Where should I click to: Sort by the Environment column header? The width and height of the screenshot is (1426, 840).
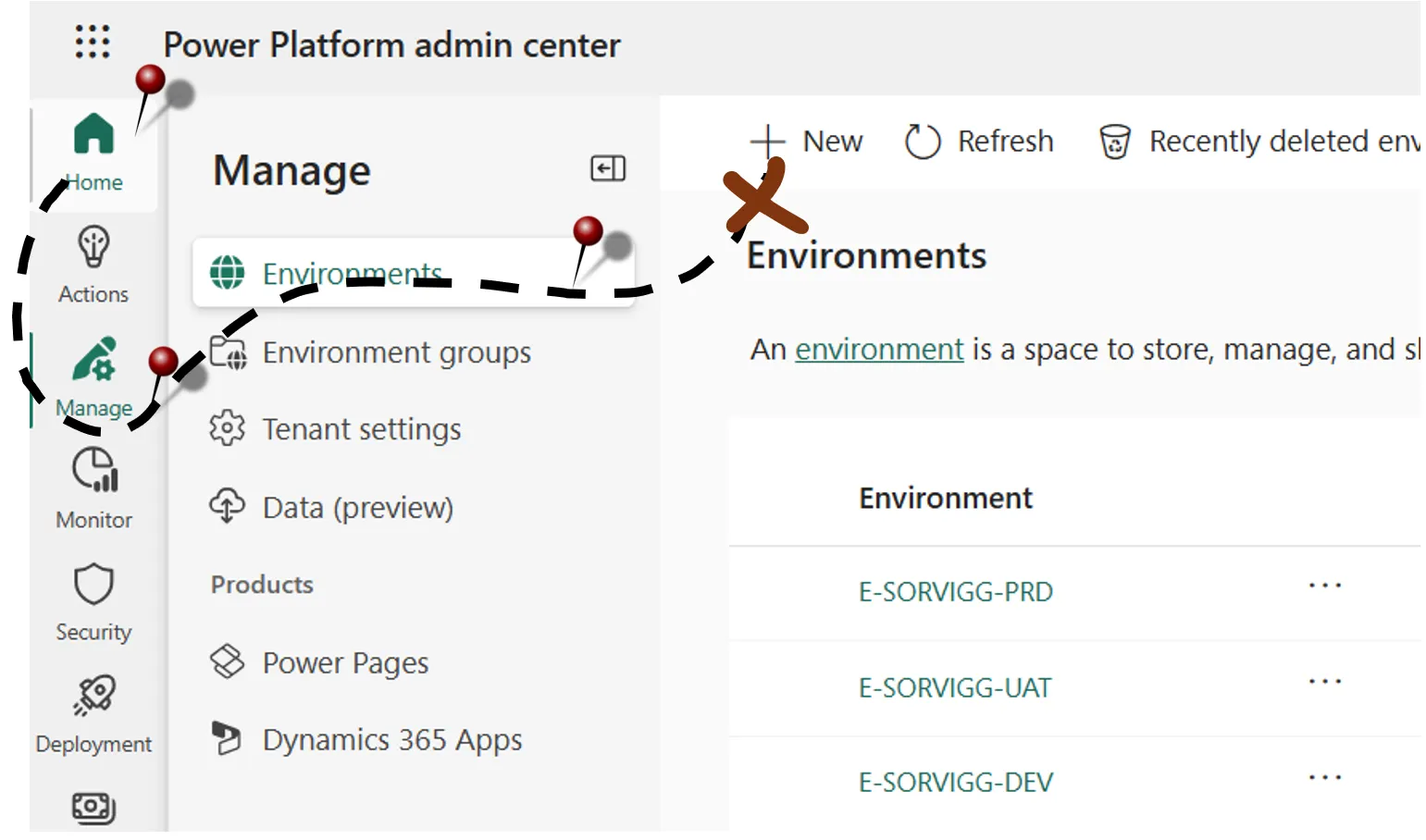click(945, 498)
